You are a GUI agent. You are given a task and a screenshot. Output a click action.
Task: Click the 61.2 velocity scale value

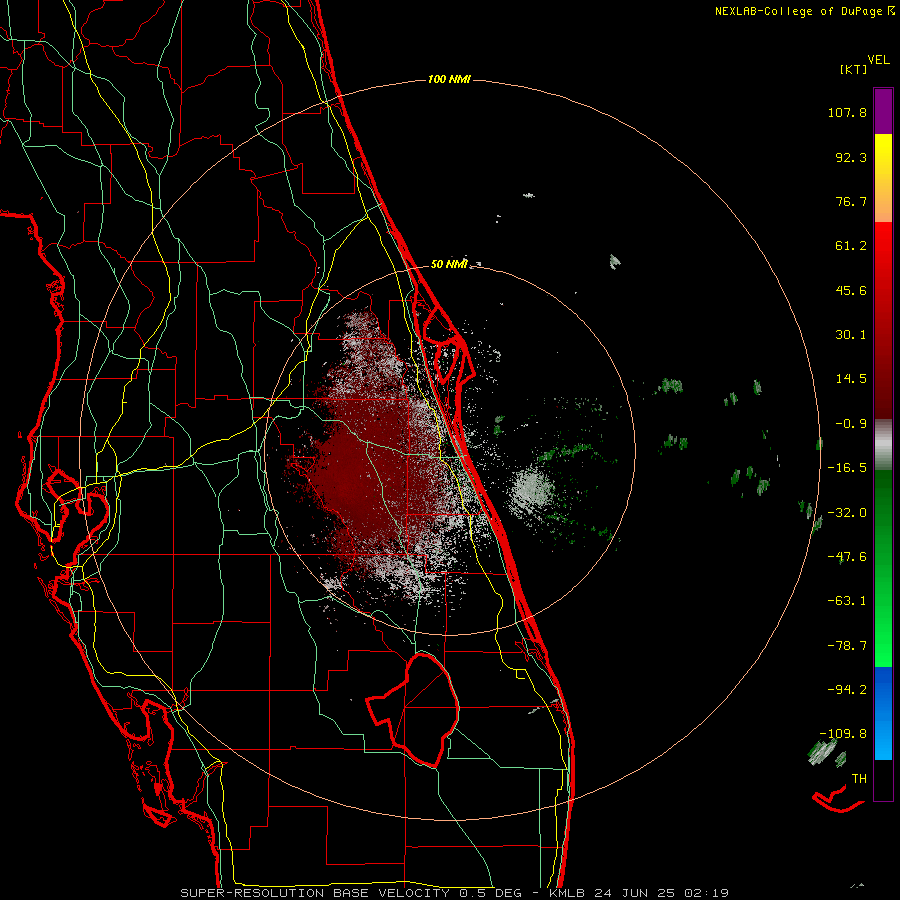(x=851, y=246)
